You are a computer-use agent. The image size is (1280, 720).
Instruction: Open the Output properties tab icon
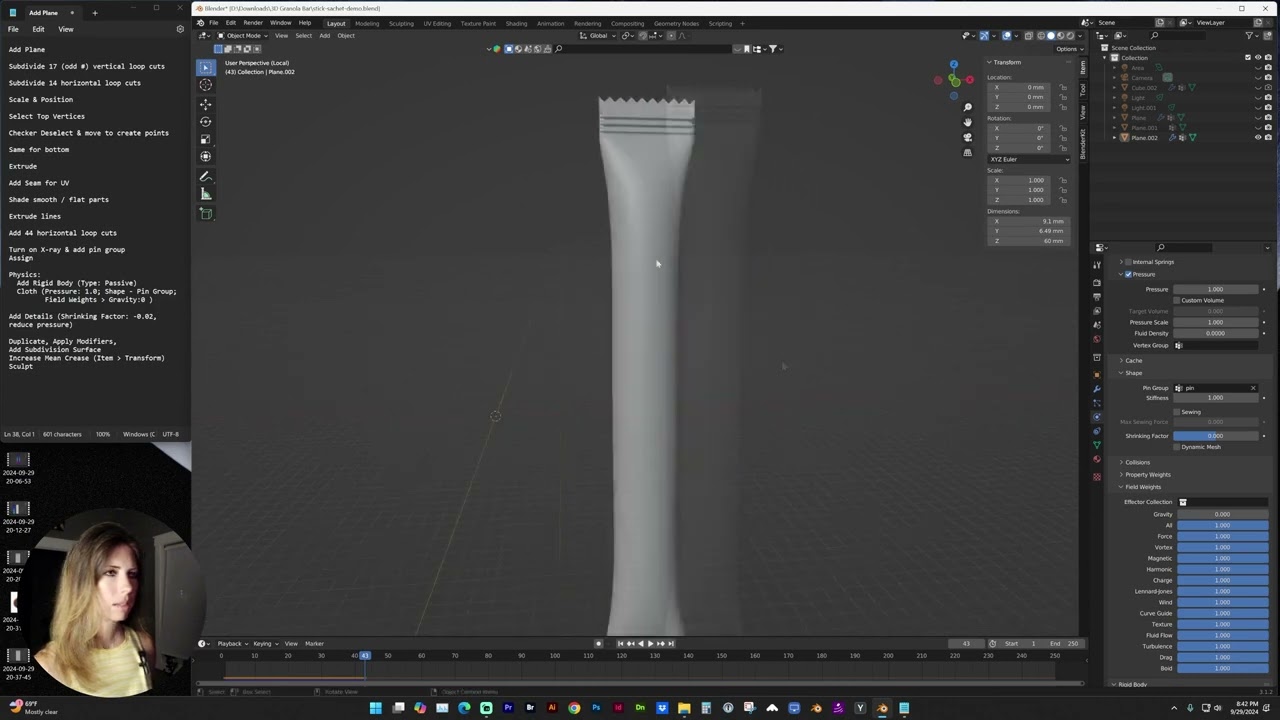(1097, 296)
